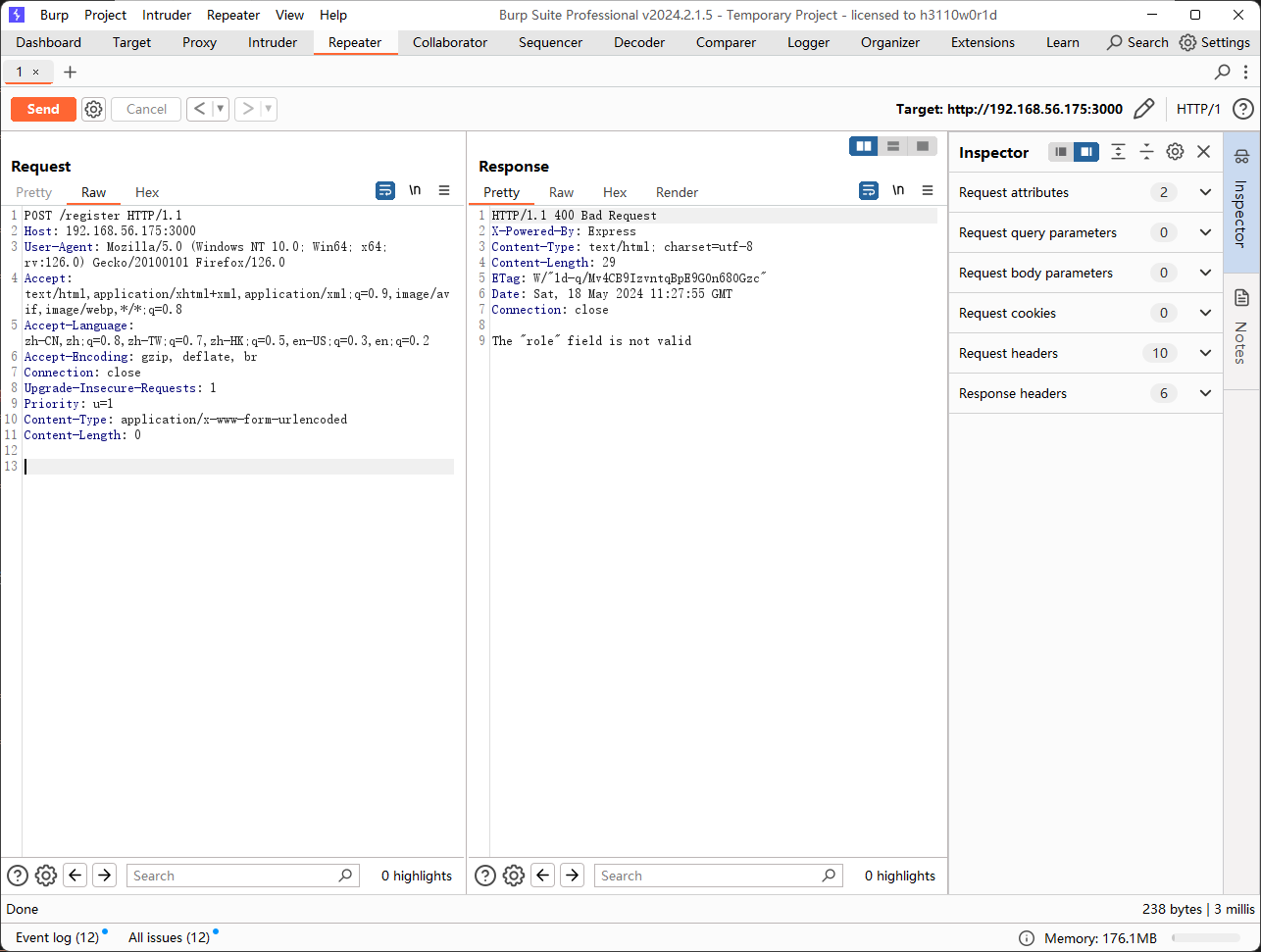Select combined tabbed layout view
Screen dimensions: 1261x952
pyautogui.click(x=922, y=146)
